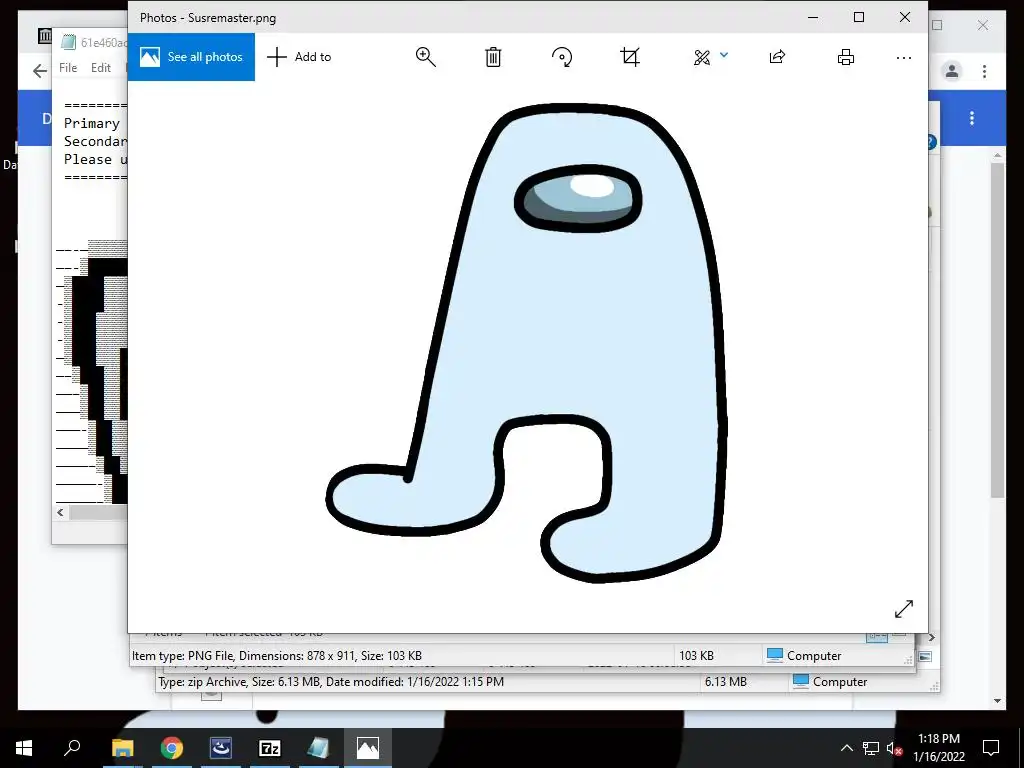Delete photo with trash icon
The image size is (1024, 768).
(493, 57)
